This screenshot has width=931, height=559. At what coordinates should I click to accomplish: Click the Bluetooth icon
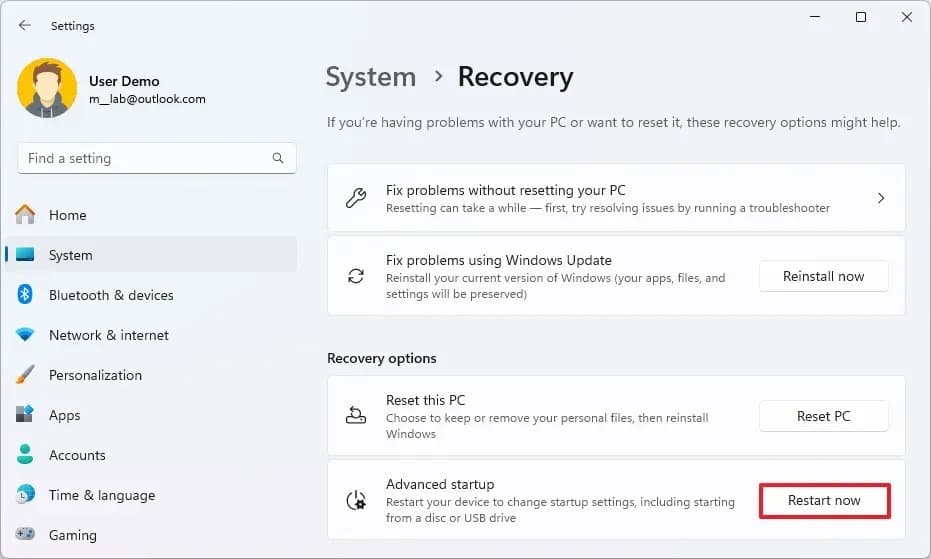[x=25, y=294]
